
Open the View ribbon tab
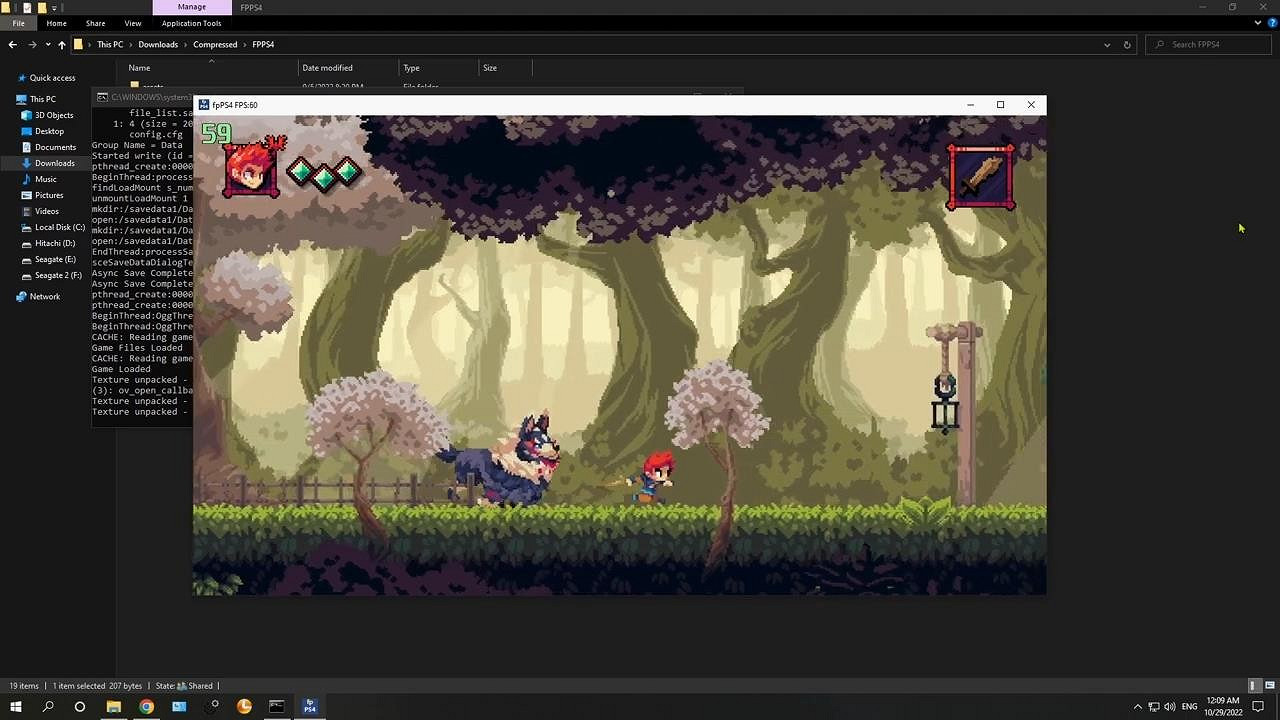click(132, 23)
